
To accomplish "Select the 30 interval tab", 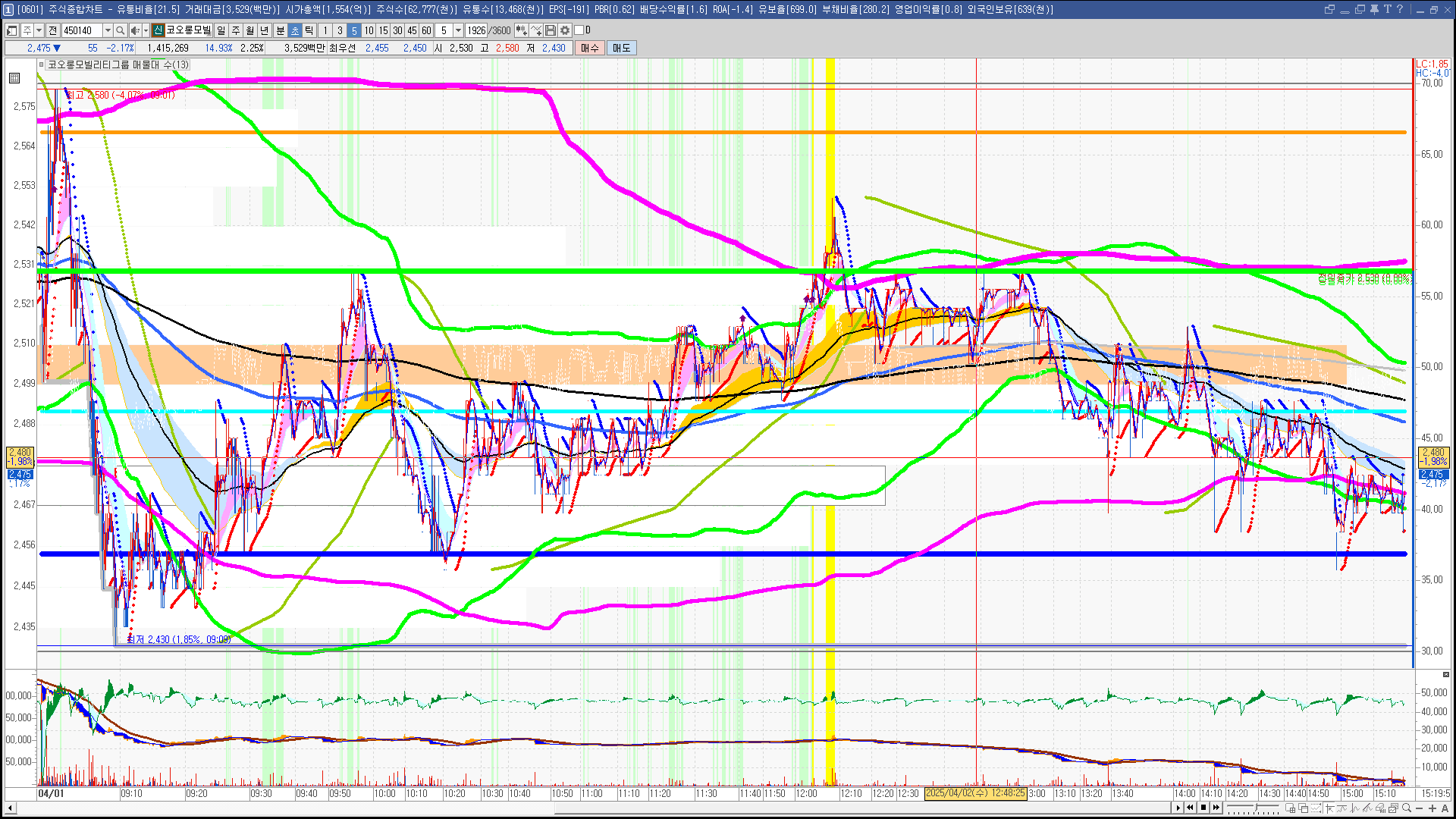I will coord(397,30).
